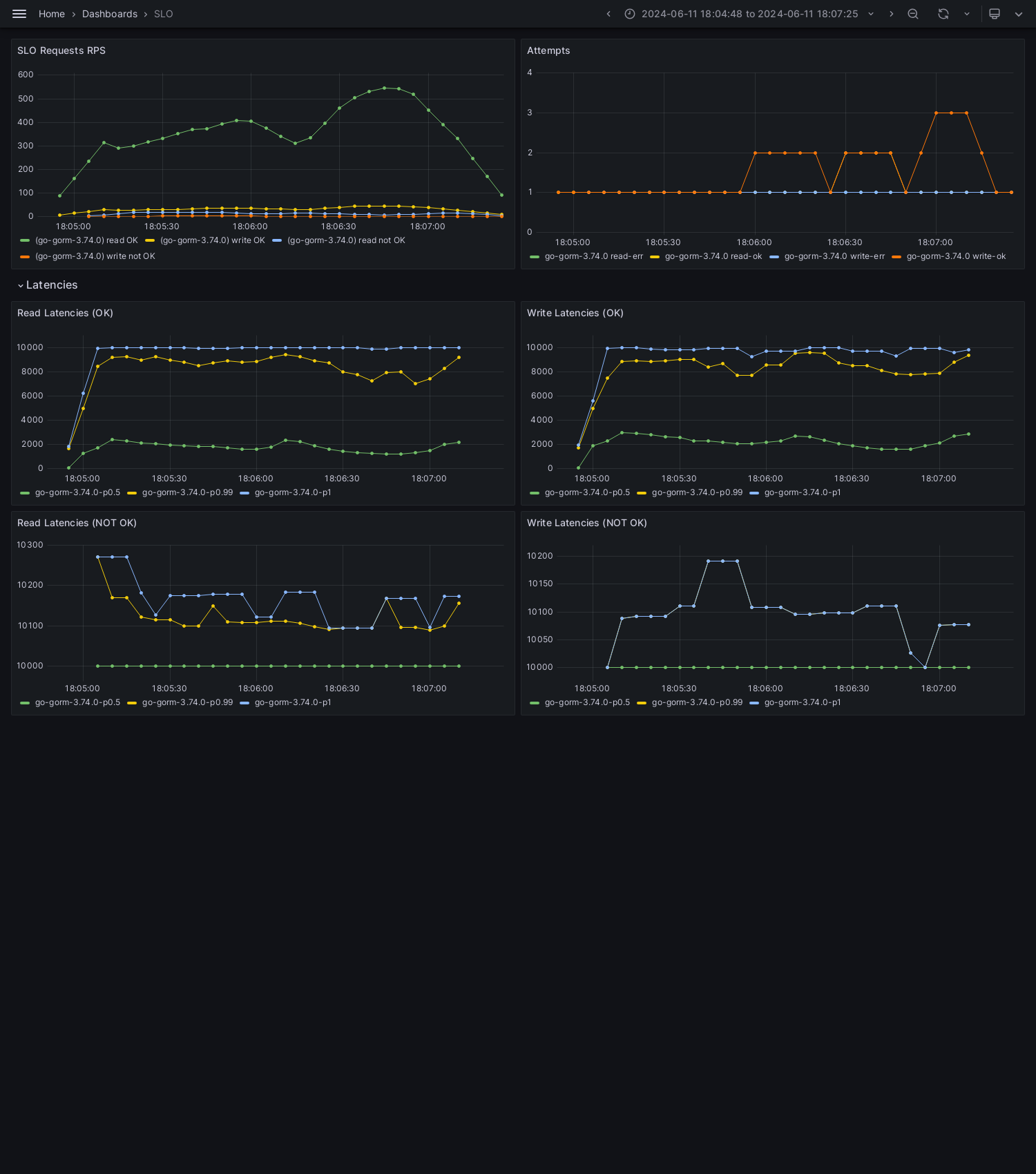Toggle p0.5 series in Write Latencies (NOT OK)
Viewport: 1036px width, 1174px height.
click(x=587, y=702)
